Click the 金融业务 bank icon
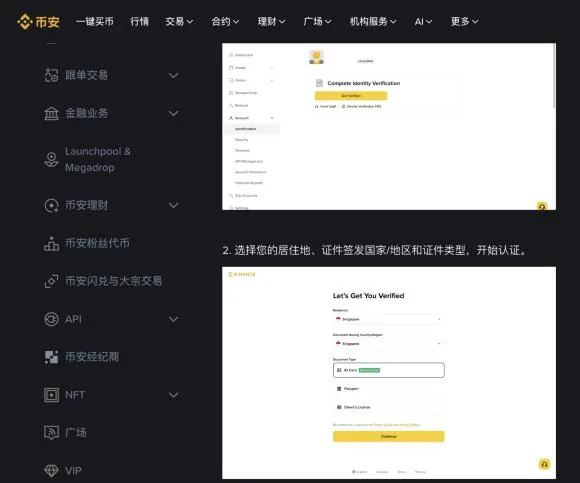580x483 pixels. point(51,113)
